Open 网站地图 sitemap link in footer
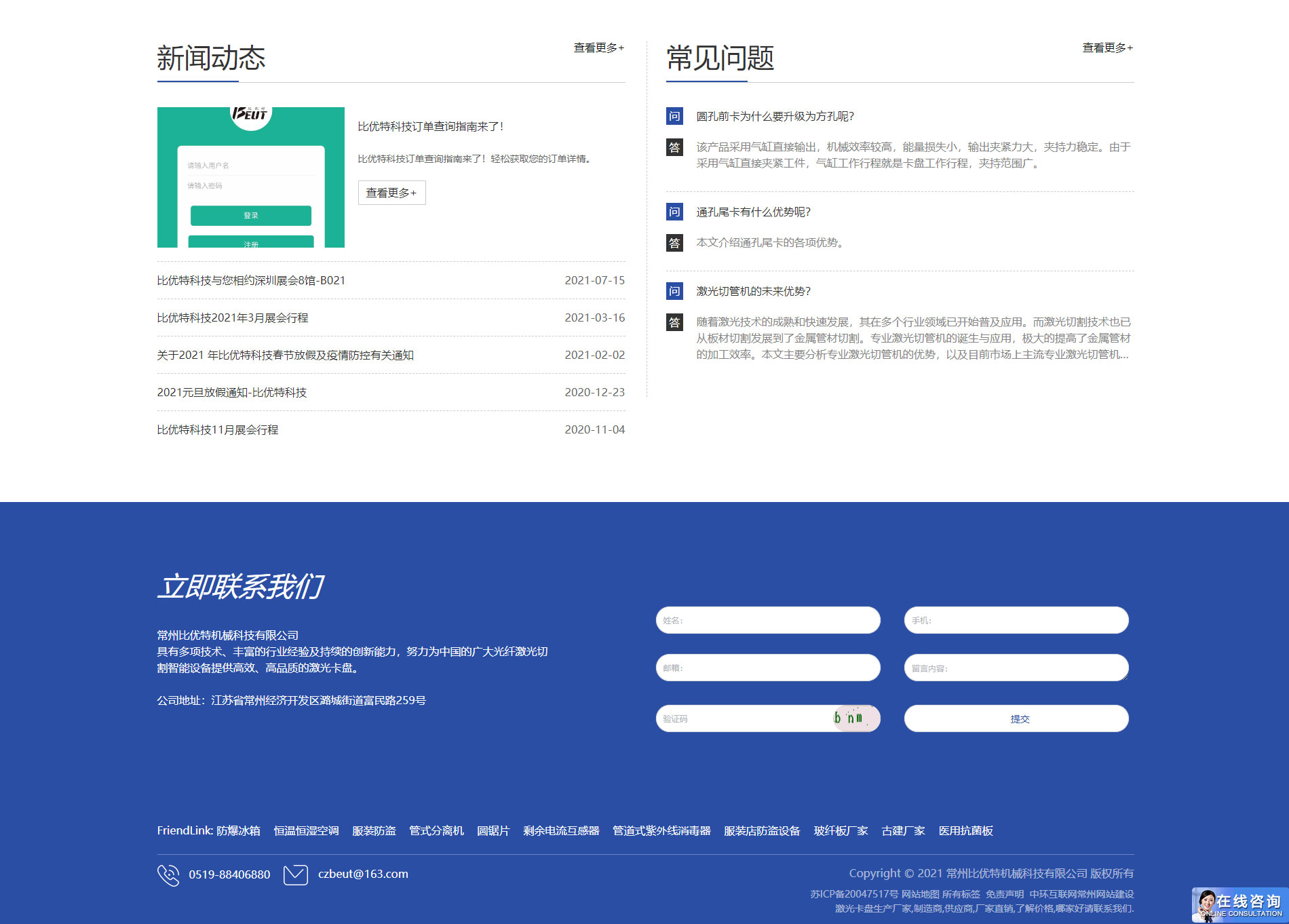 click(920, 894)
